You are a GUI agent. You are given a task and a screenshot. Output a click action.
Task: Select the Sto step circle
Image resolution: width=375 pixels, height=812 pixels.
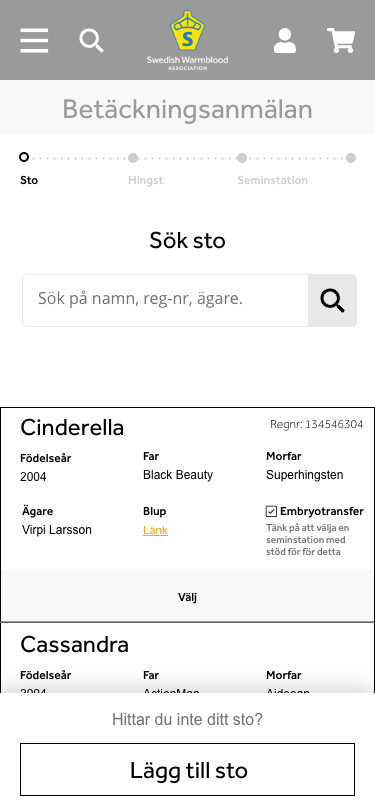tap(24, 157)
